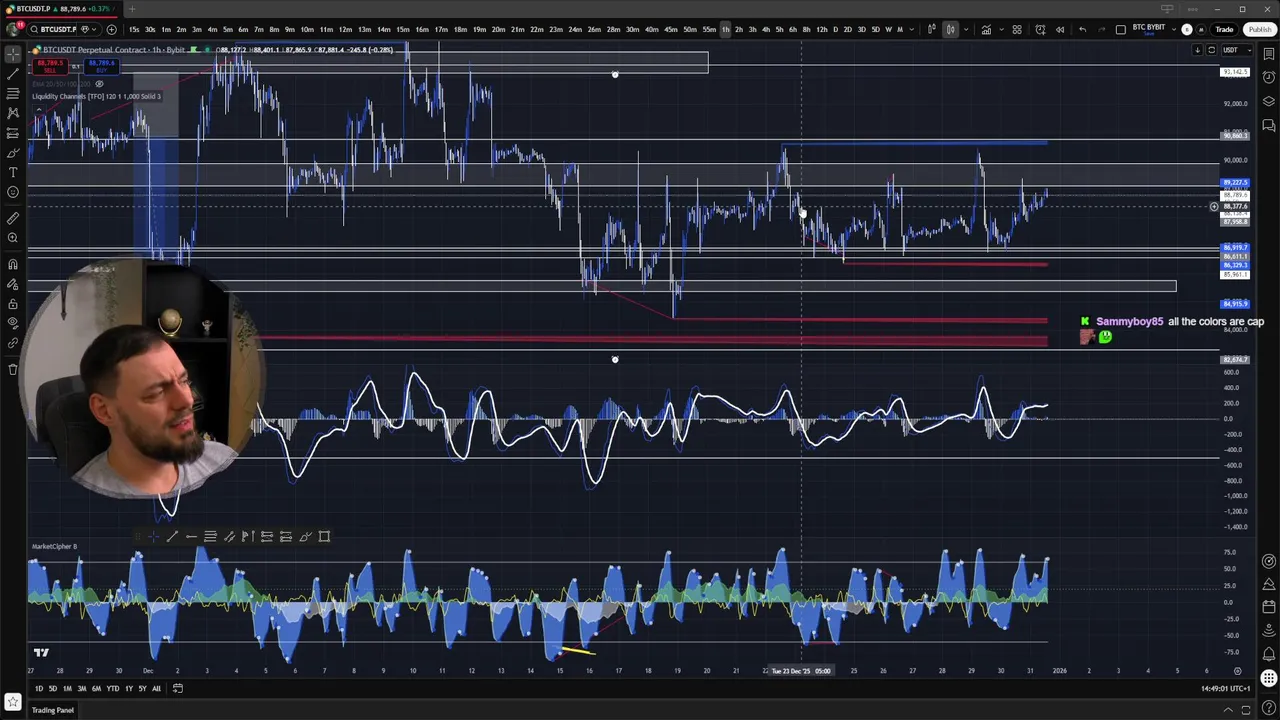
Task: Expand the timeframe list chevron after M
Action: tap(912, 29)
